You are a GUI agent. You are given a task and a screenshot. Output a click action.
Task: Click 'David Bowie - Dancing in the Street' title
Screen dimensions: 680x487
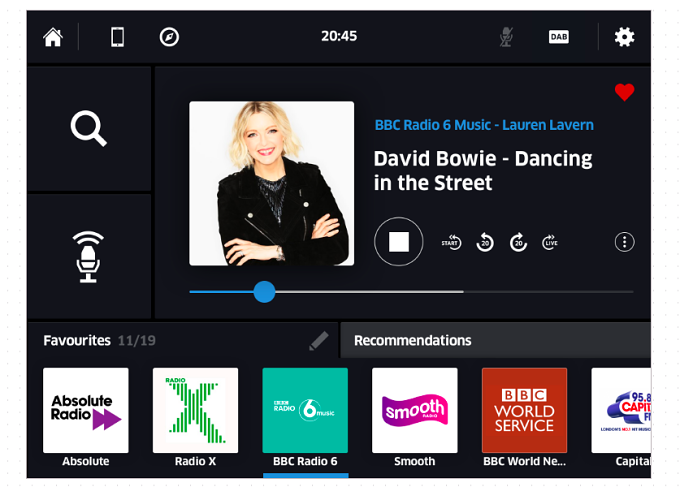pos(483,170)
